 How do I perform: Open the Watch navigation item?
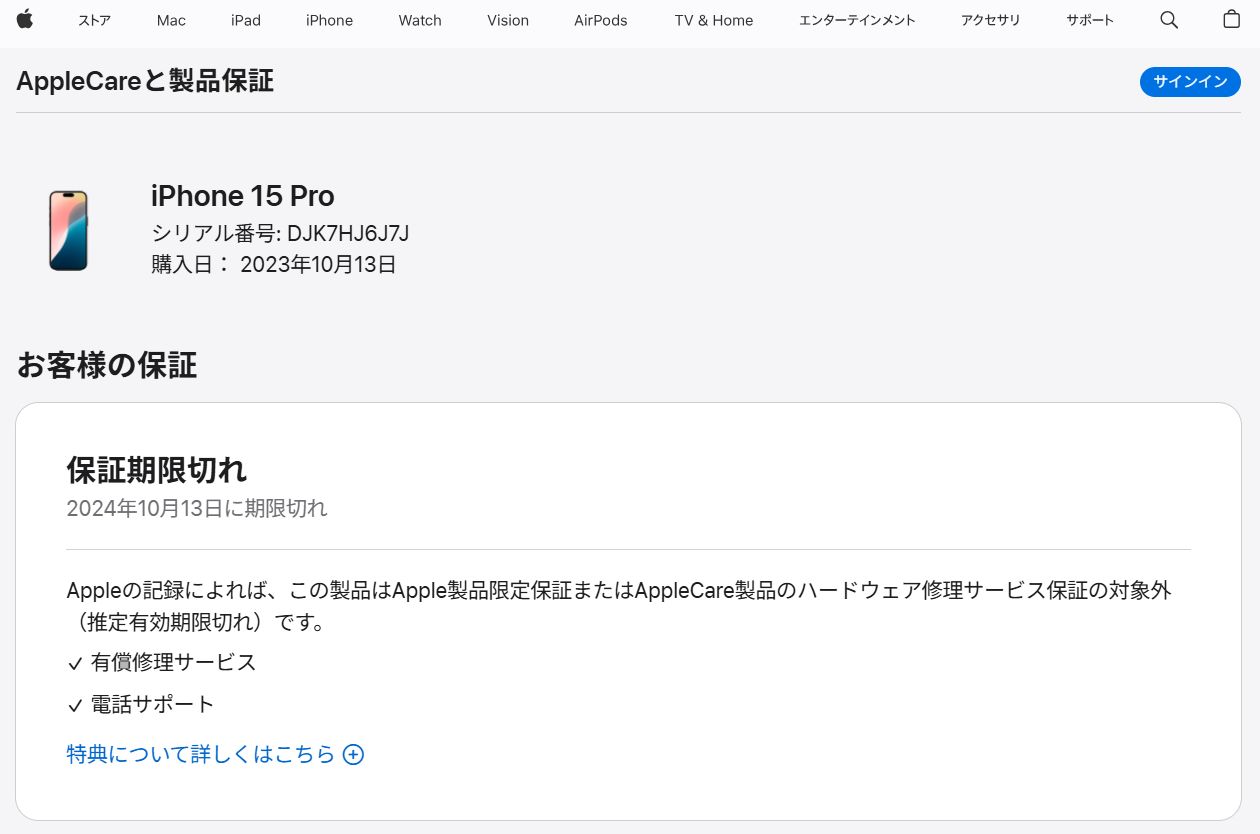click(x=420, y=21)
